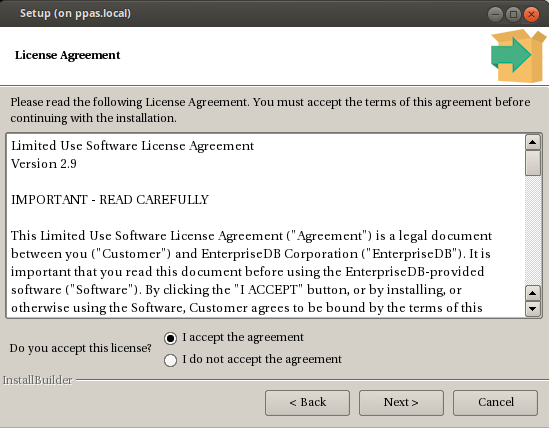Image resolution: width=549 pixels, height=428 pixels.
Task: Minimize the Setup window
Action: [495, 14]
